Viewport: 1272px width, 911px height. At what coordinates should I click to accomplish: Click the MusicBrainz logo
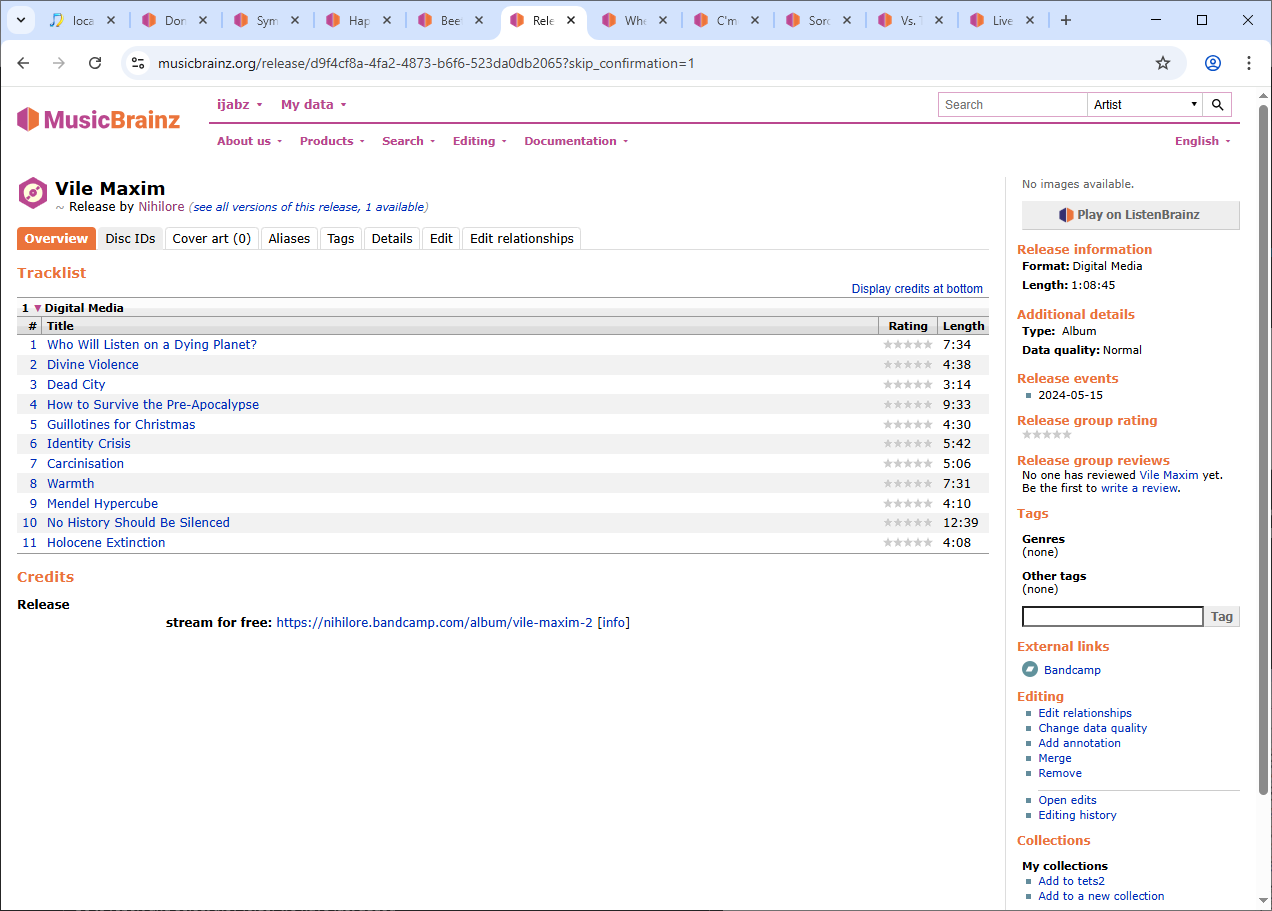98,119
